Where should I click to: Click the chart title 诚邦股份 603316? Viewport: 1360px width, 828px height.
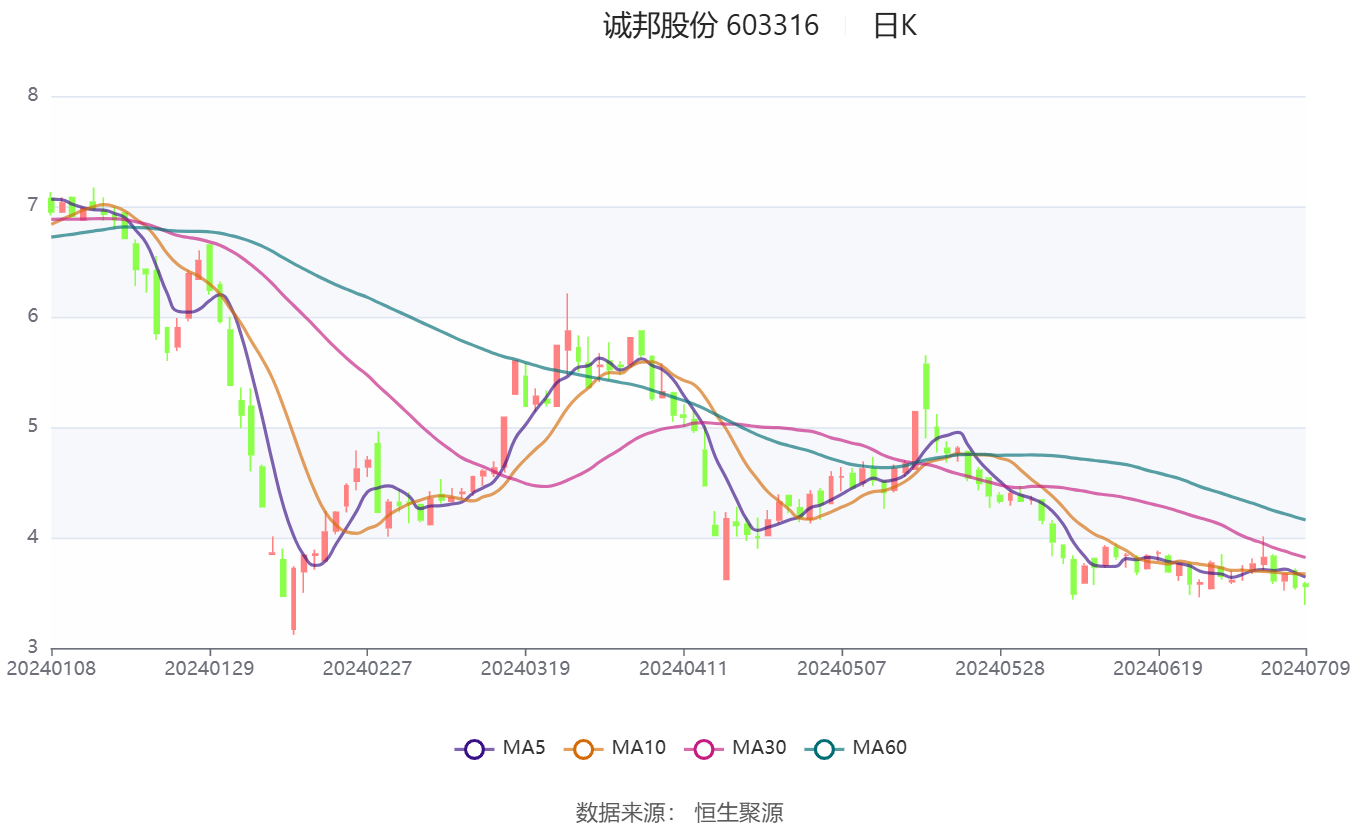pyautogui.click(x=711, y=25)
